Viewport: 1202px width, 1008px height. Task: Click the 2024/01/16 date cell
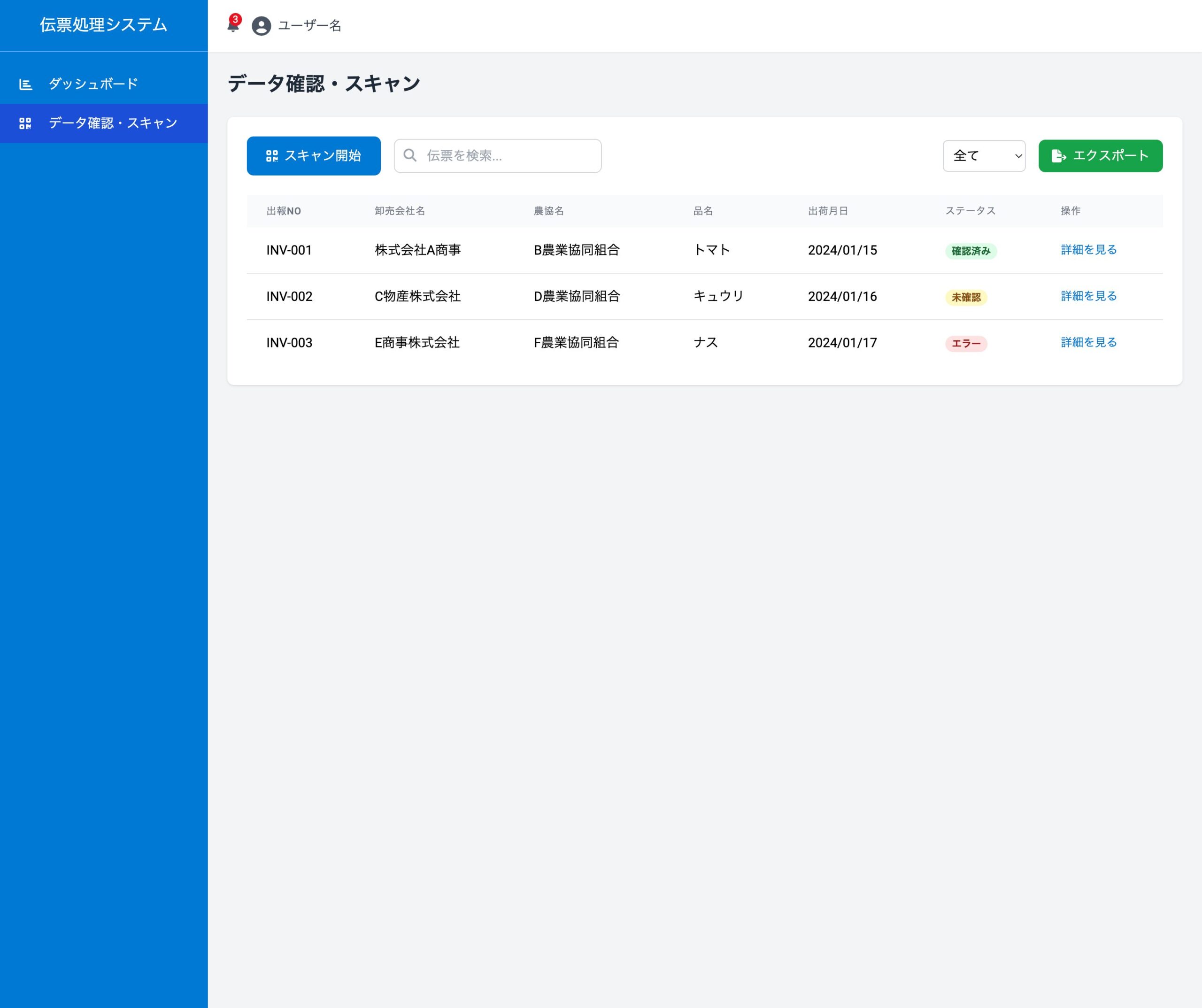[x=842, y=297]
